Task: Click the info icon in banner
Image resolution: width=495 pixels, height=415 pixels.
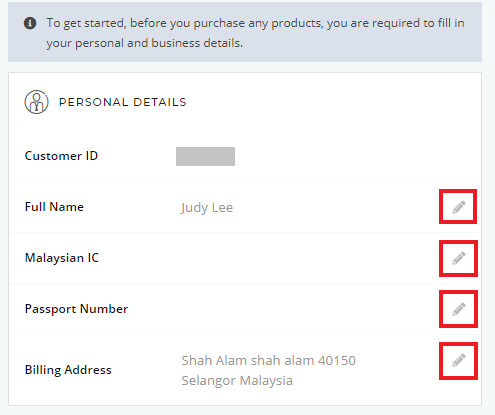Action: pyautogui.click(x=30, y=23)
